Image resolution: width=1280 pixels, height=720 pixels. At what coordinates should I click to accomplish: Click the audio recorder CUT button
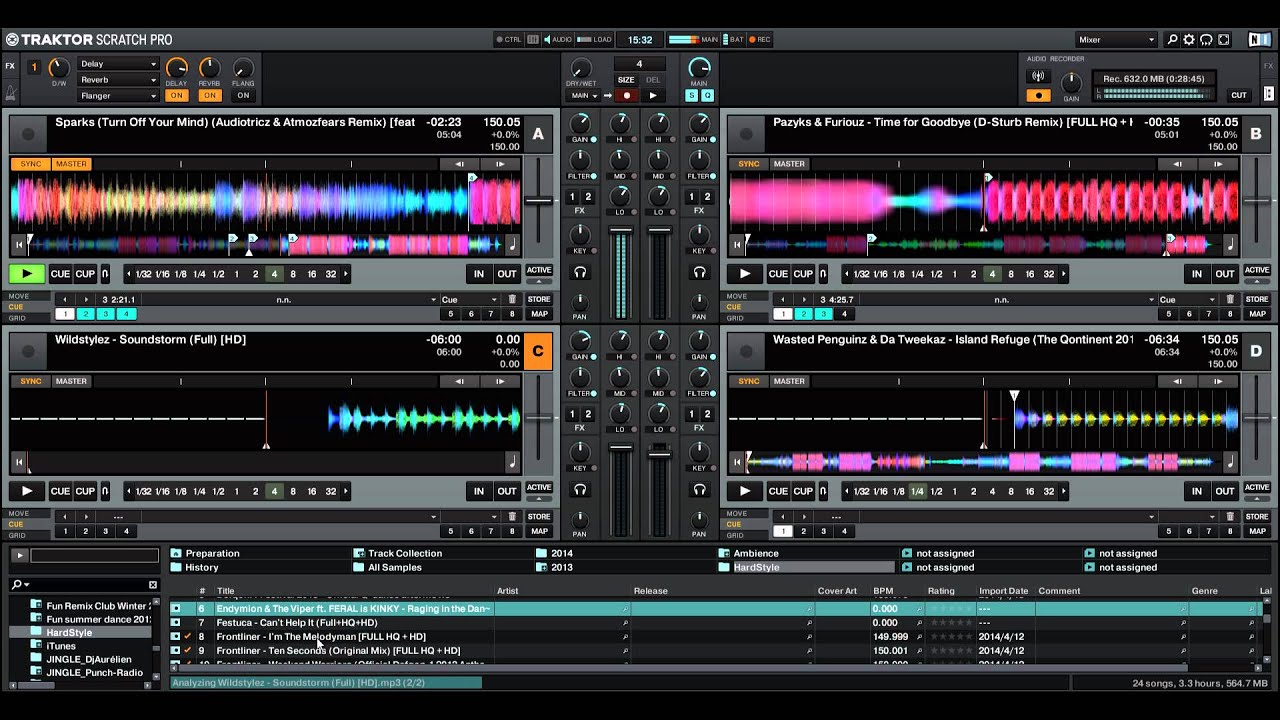(x=1239, y=96)
